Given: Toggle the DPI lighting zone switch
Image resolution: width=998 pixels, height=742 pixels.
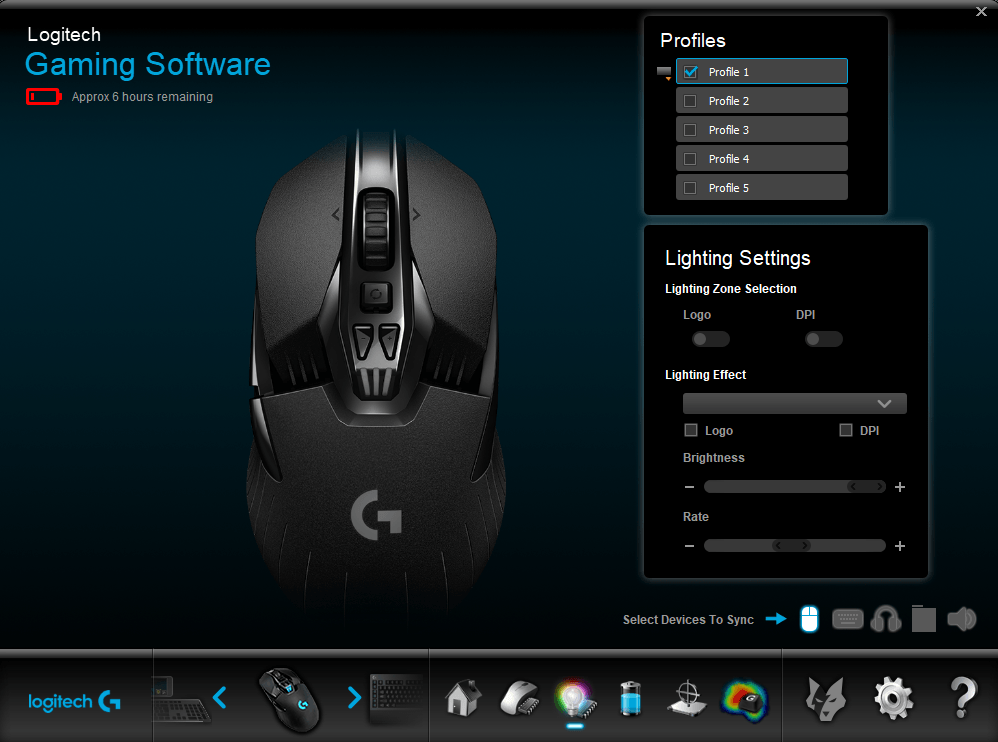Looking at the screenshot, I should (x=824, y=339).
